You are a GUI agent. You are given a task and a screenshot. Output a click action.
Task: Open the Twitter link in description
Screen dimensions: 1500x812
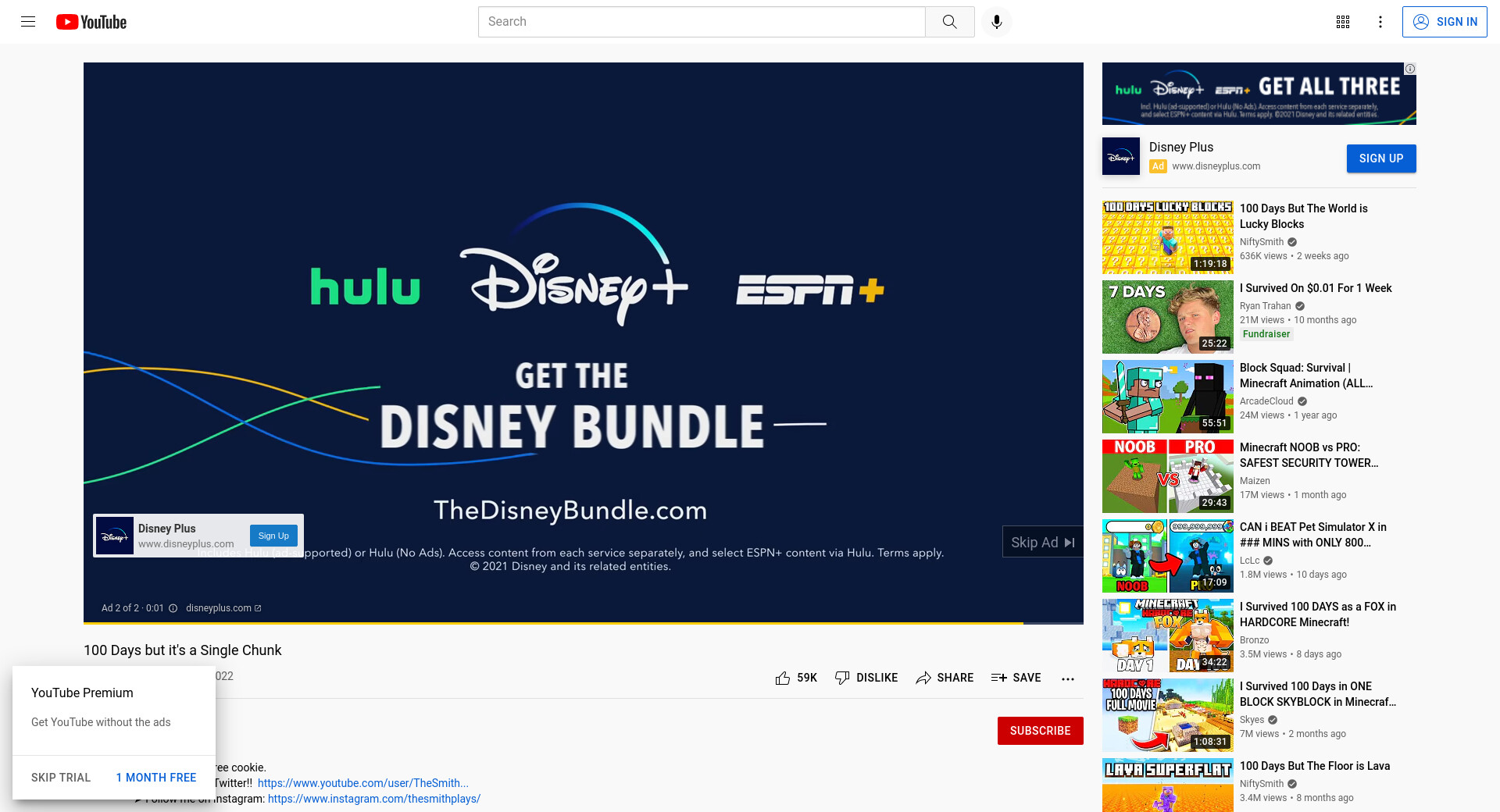pyautogui.click(x=363, y=783)
